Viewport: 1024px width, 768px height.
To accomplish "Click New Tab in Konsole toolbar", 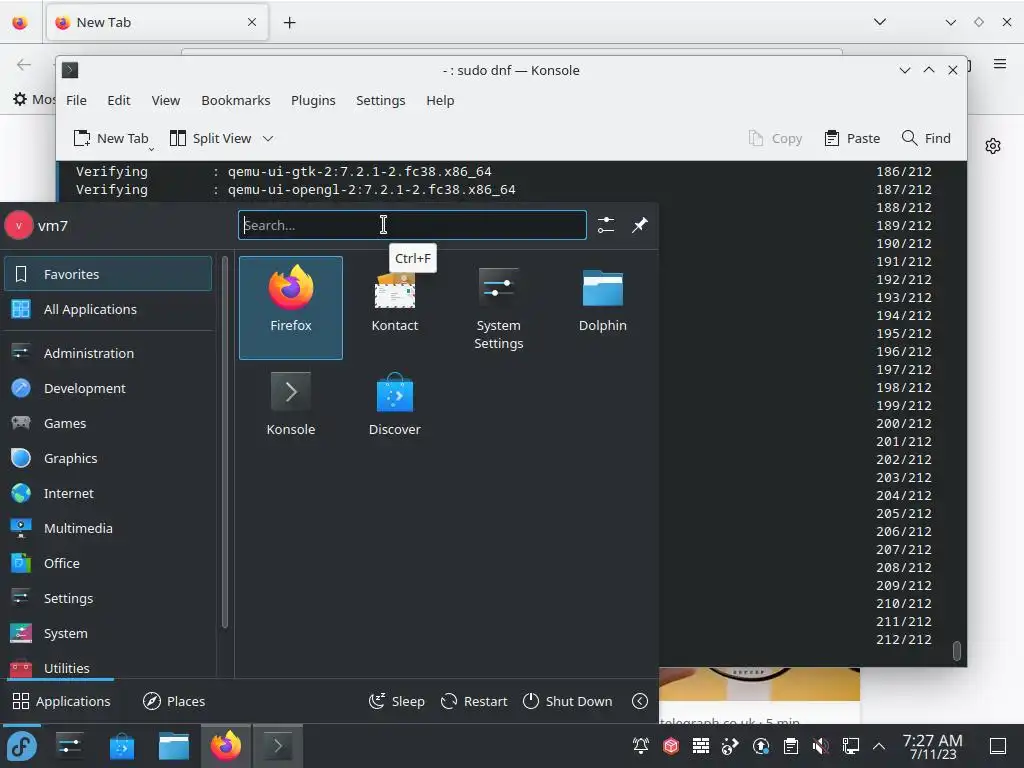I will 111,138.
